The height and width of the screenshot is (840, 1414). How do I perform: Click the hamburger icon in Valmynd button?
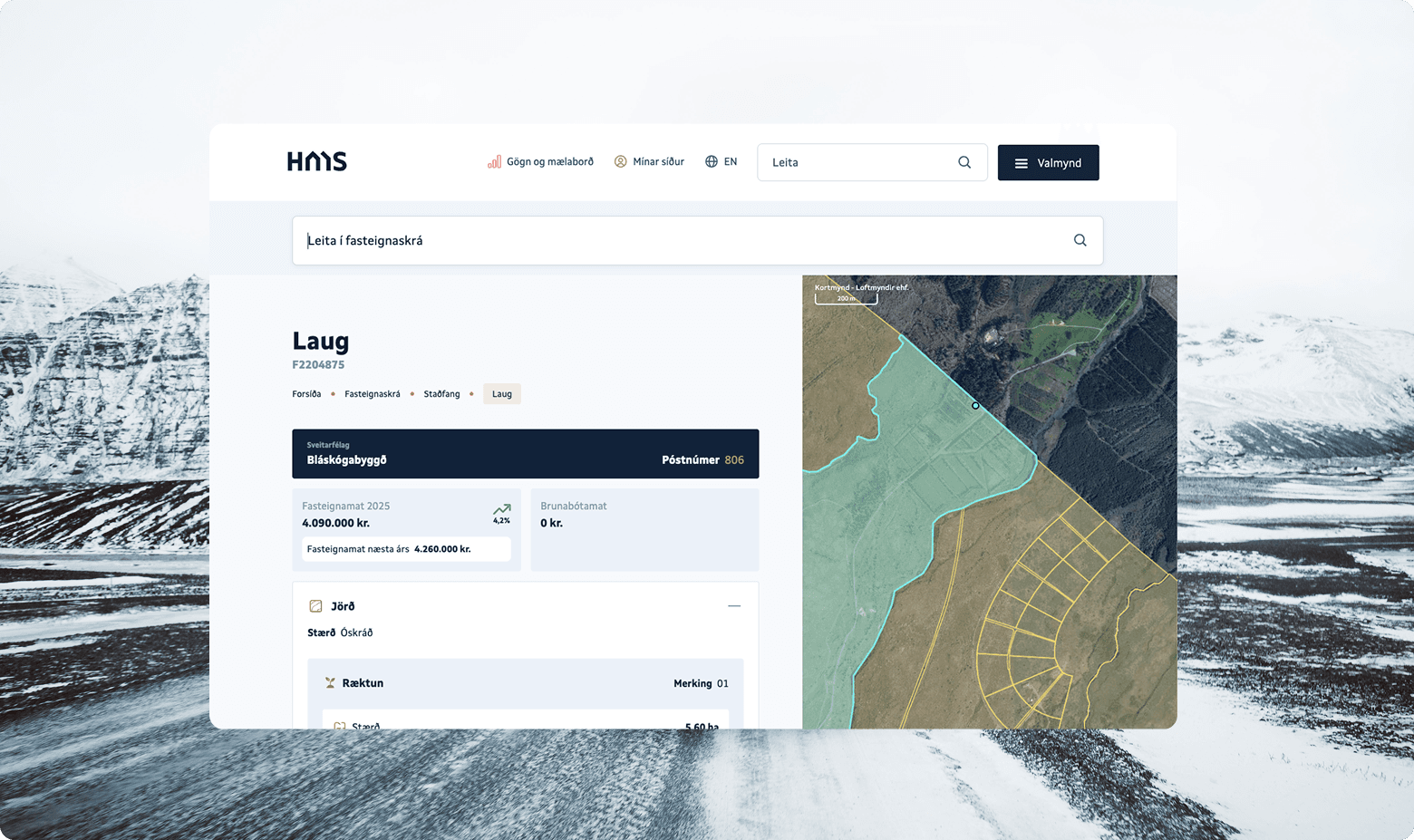(1021, 163)
